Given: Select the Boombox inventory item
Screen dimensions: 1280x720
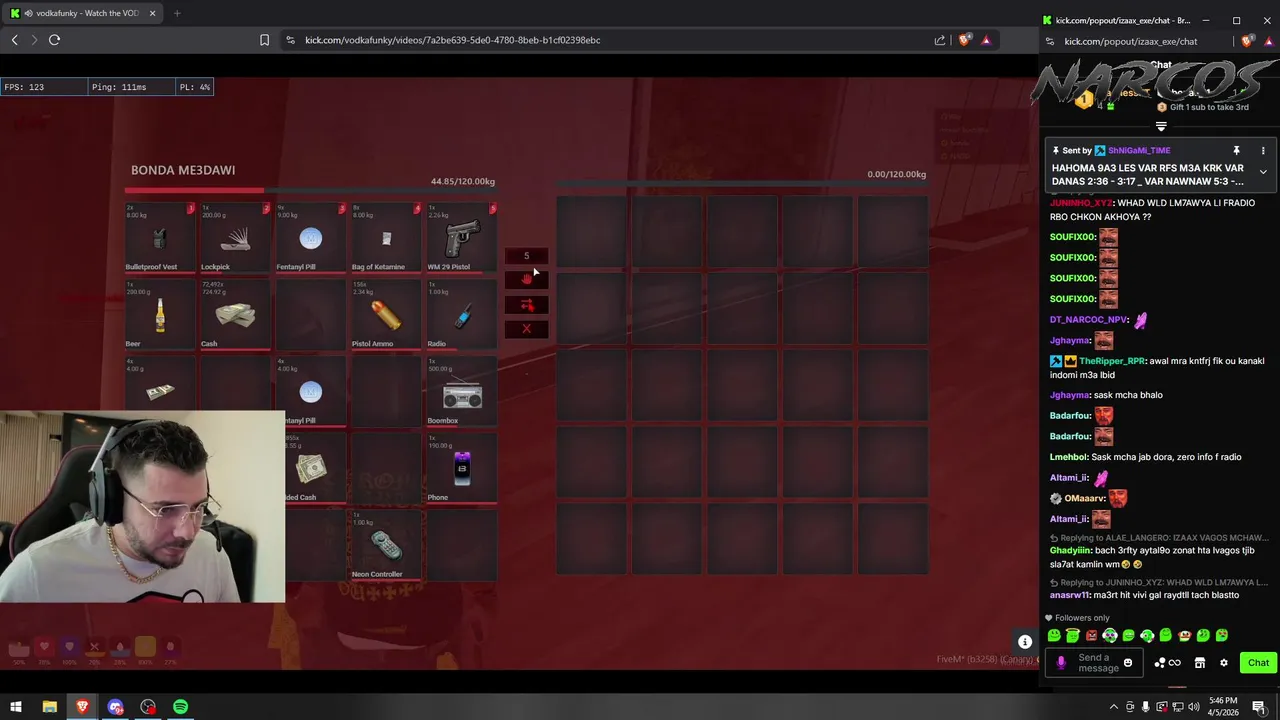Looking at the screenshot, I should [x=462, y=392].
